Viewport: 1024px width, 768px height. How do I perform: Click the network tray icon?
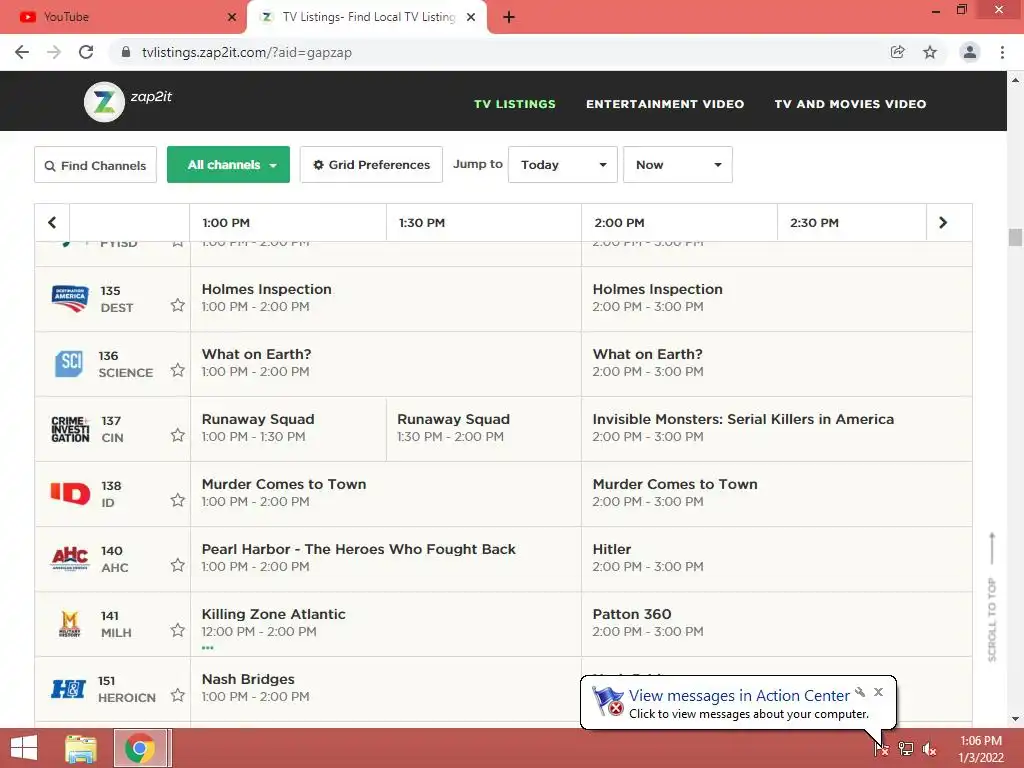tap(906, 749)
